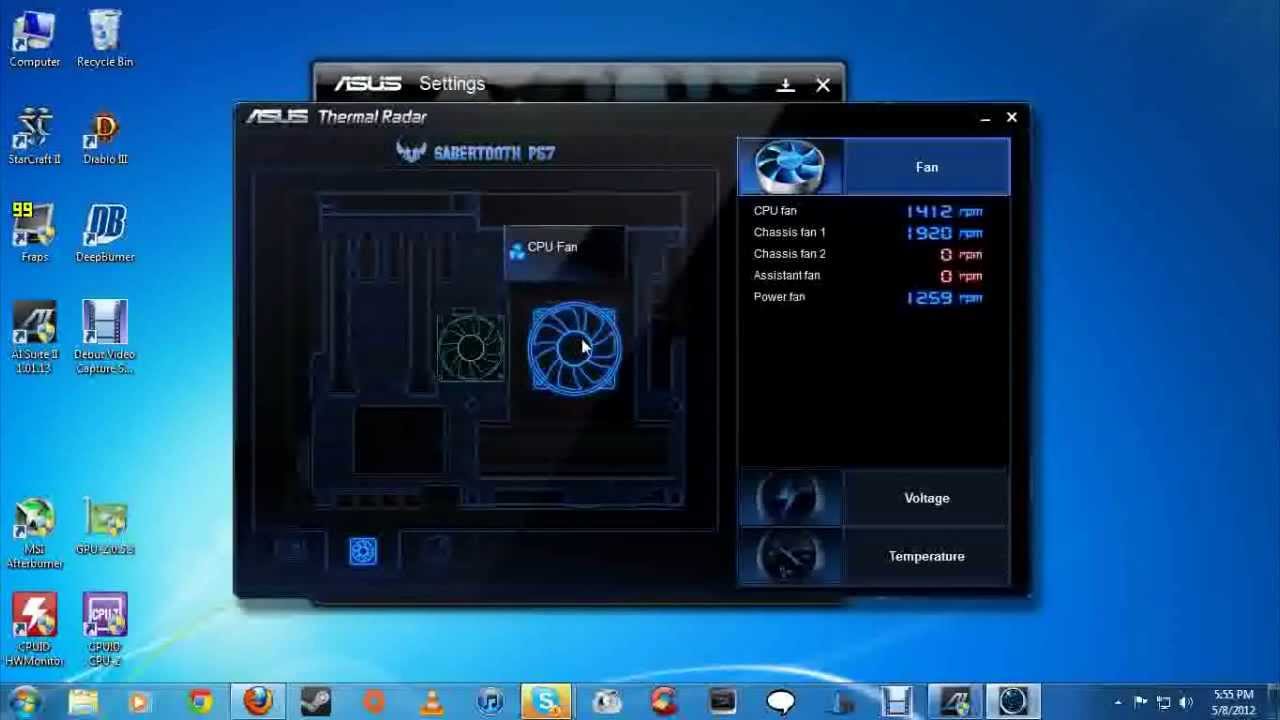The image size is (1280, 720).
Task: Show hidden system tray icons
Action: click(x=1118, y=703)
